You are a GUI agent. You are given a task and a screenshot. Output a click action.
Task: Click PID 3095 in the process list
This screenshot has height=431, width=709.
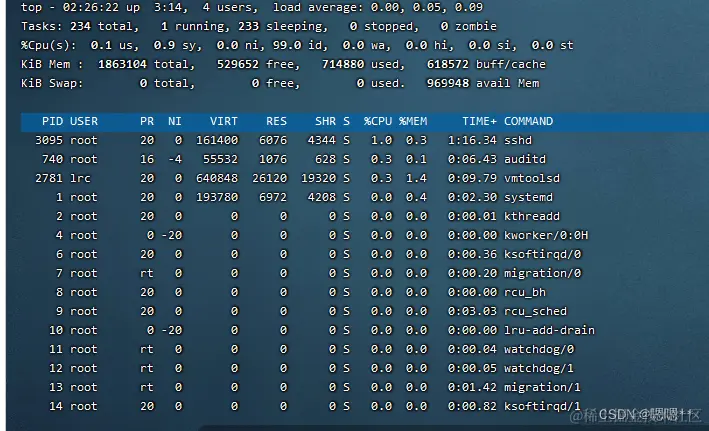click(49, 140)
